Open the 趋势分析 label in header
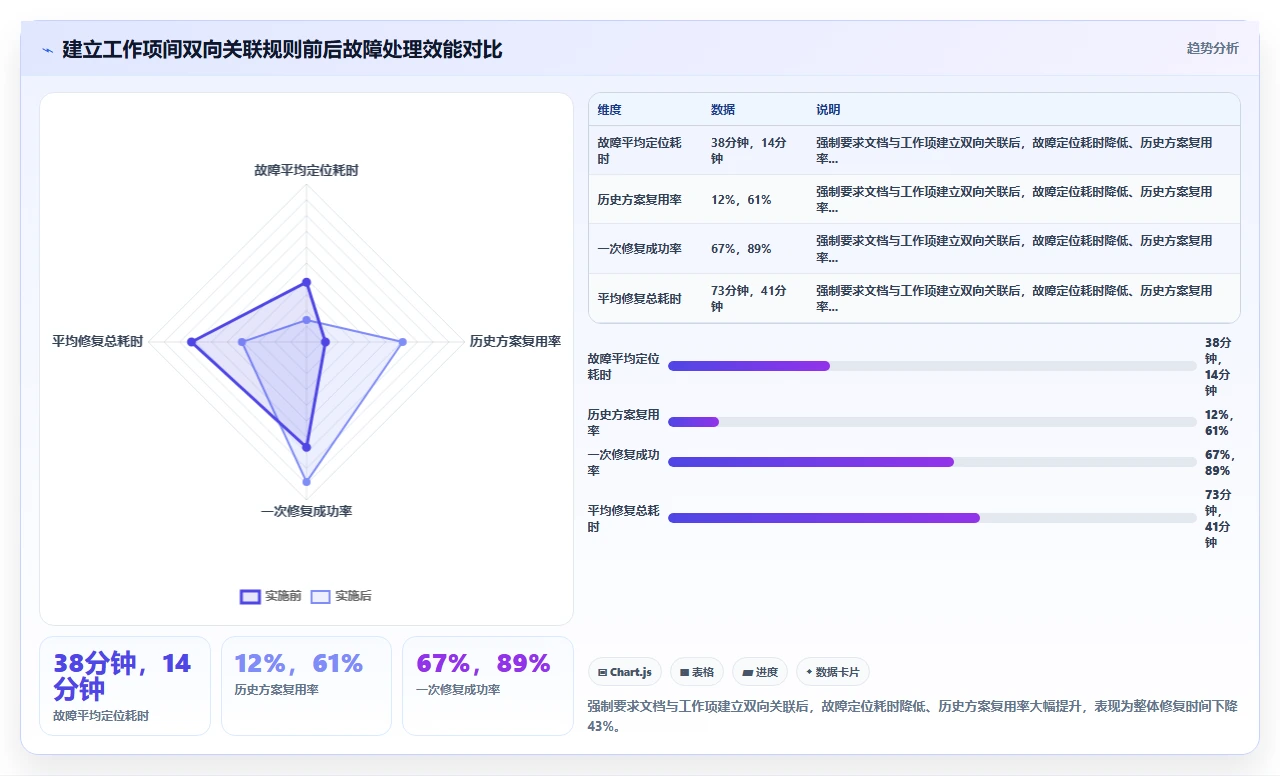 click(x=1212, y=48)
